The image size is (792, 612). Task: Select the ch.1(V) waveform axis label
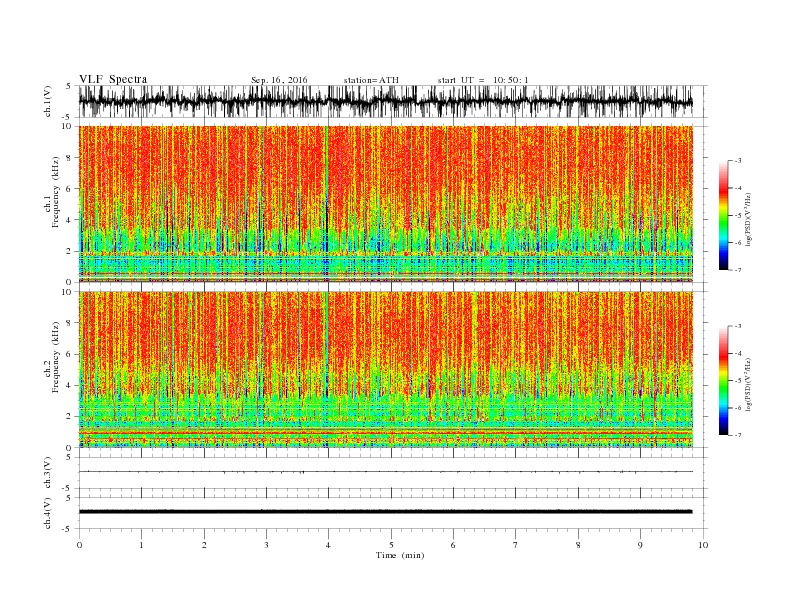(48, 101)
